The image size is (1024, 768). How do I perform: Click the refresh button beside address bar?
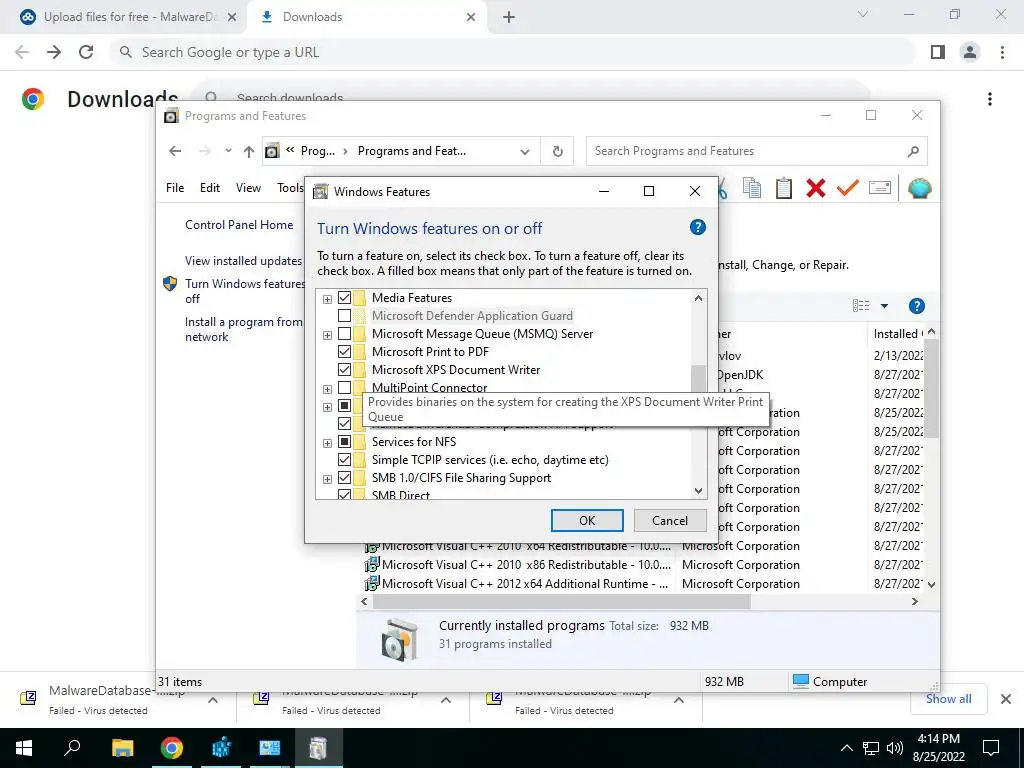558,151
